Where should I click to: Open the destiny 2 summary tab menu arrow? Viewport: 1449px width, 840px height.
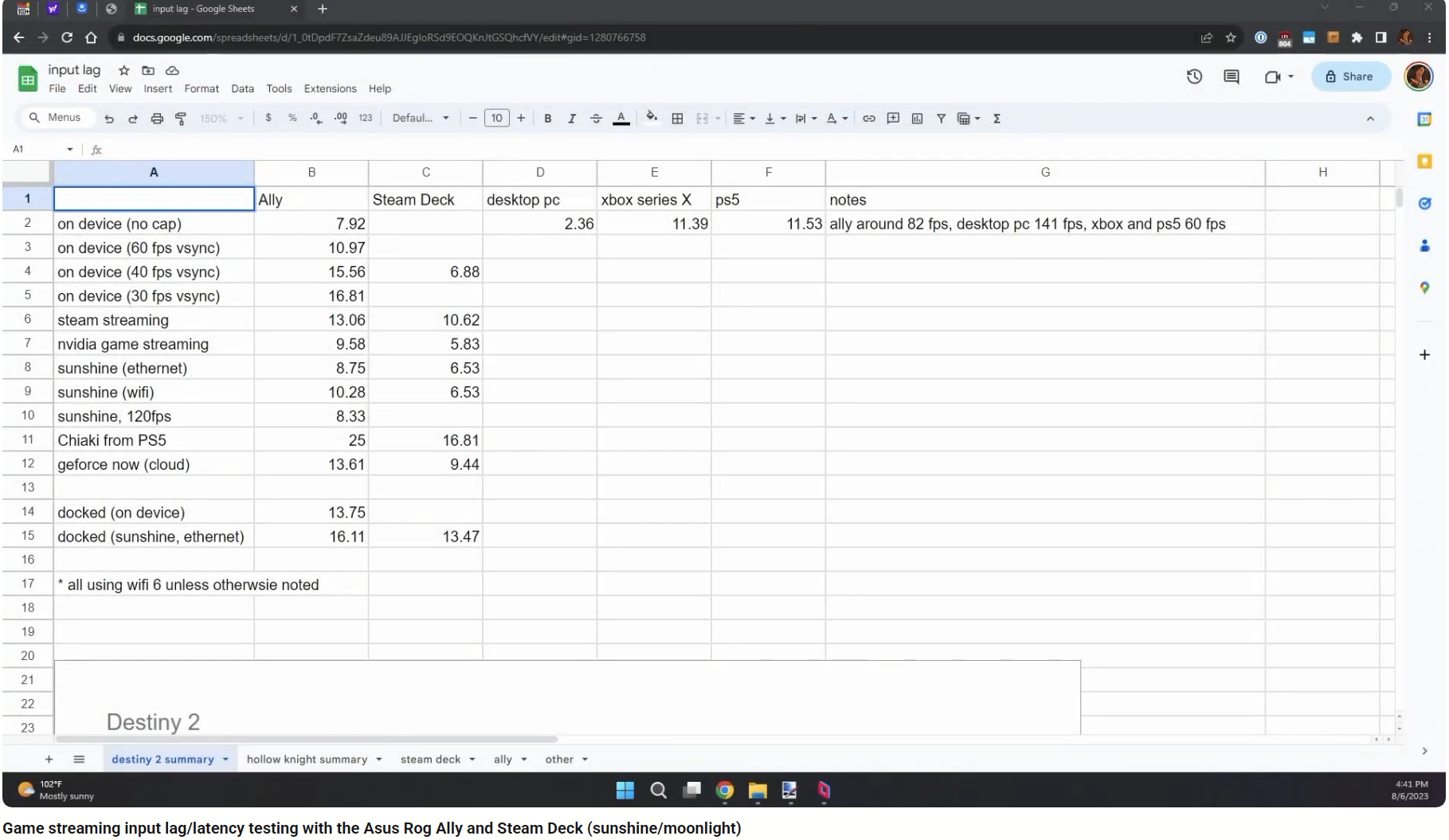click(x=225, y=760)
